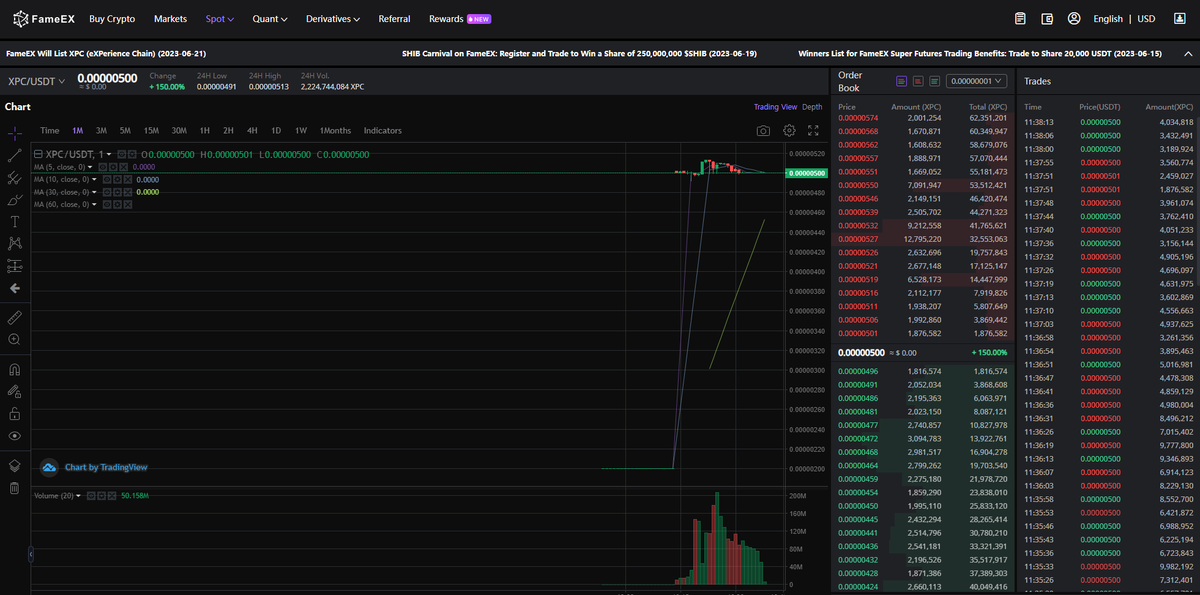
Task: Click bid price 0.00000496 in order book
Action: (858, 371)
